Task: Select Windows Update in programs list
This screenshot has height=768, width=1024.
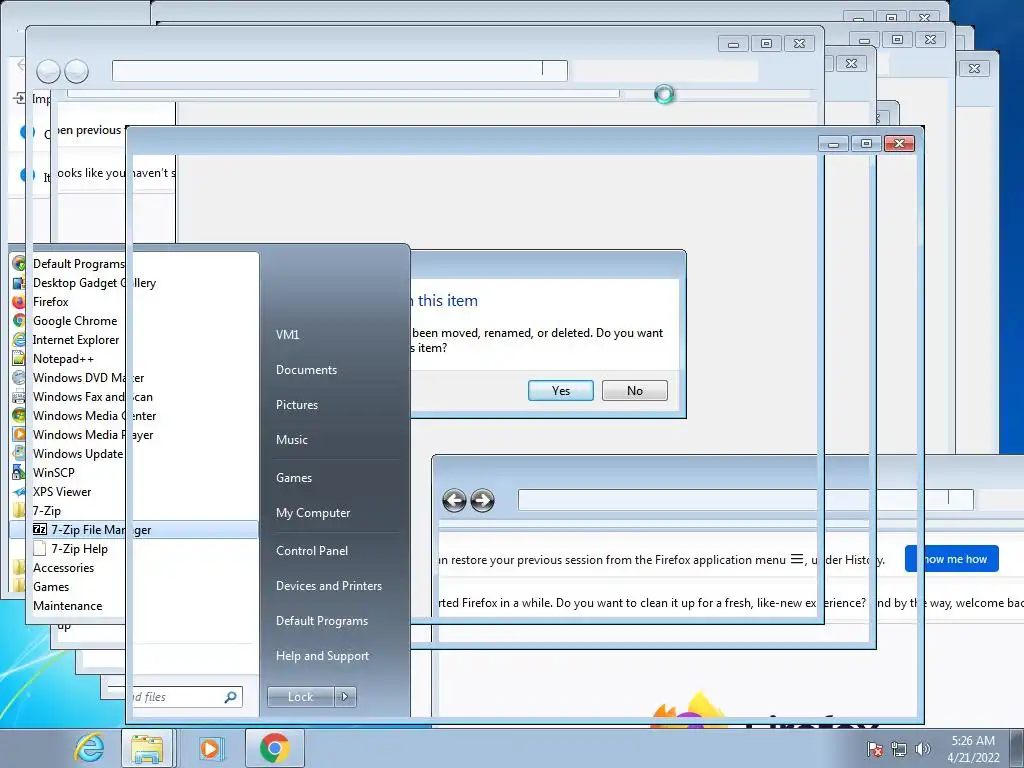Action: 78,453
